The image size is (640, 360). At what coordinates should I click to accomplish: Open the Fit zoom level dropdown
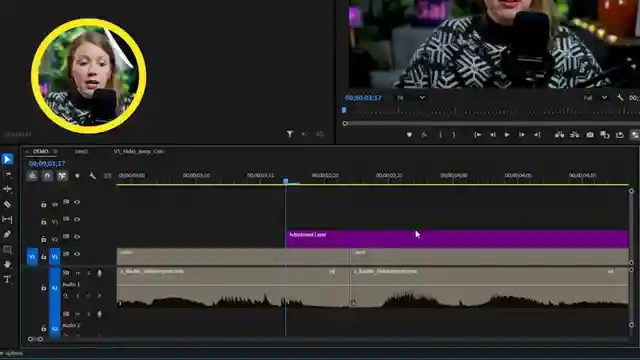(411, 98)
